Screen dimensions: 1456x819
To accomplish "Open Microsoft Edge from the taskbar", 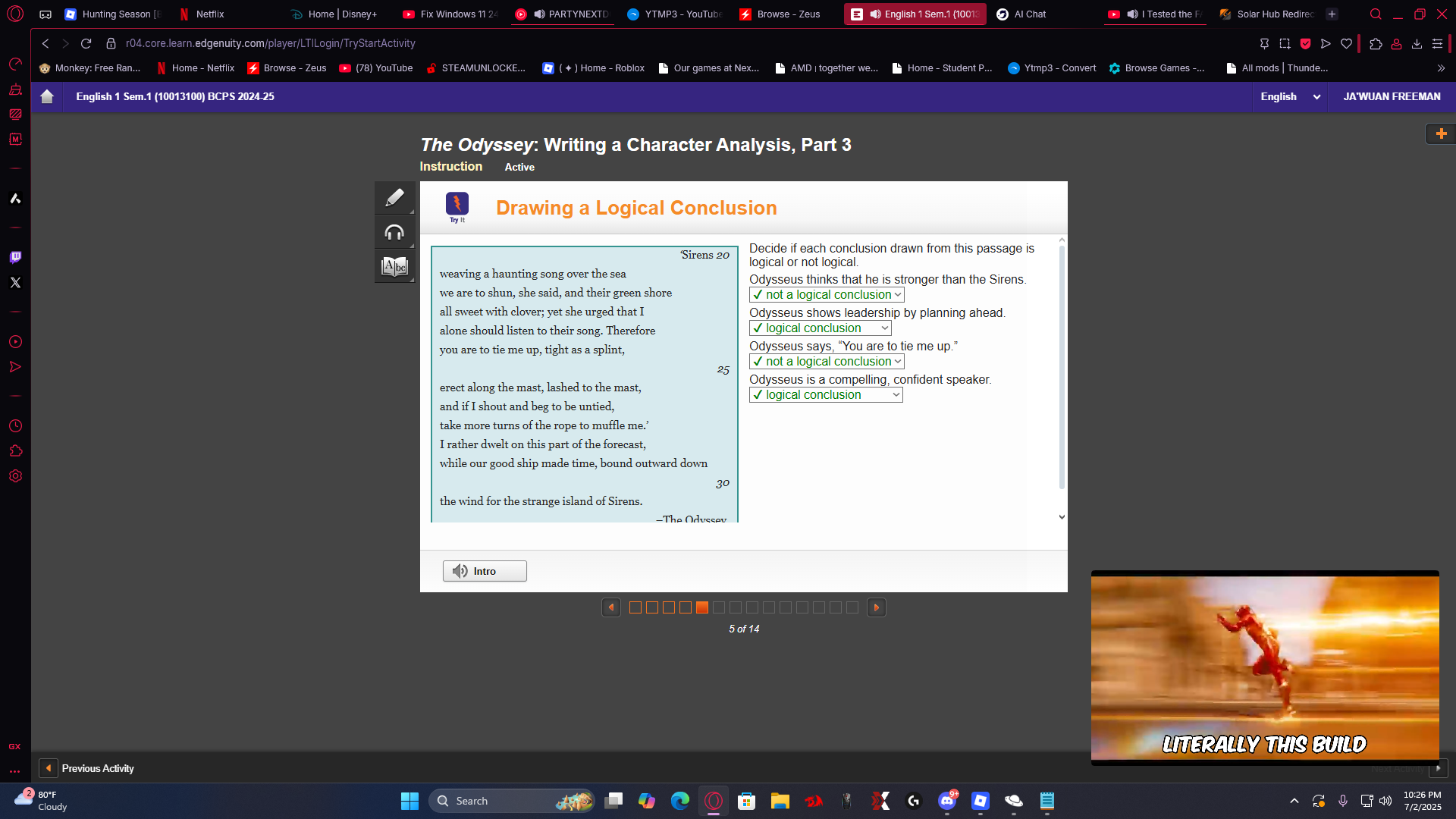I will click(x=680, y=801).
